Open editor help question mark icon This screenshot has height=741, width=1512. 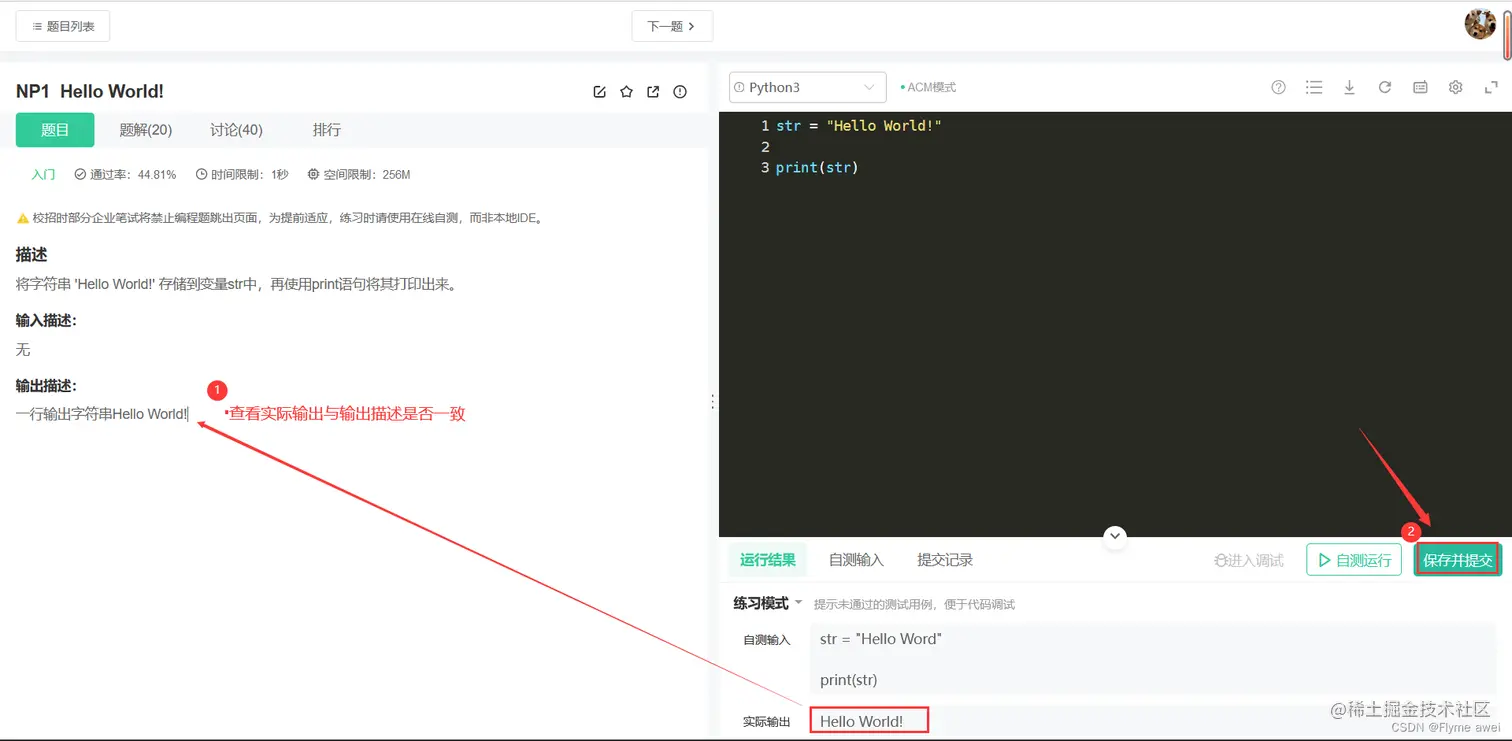point(1278,87)
